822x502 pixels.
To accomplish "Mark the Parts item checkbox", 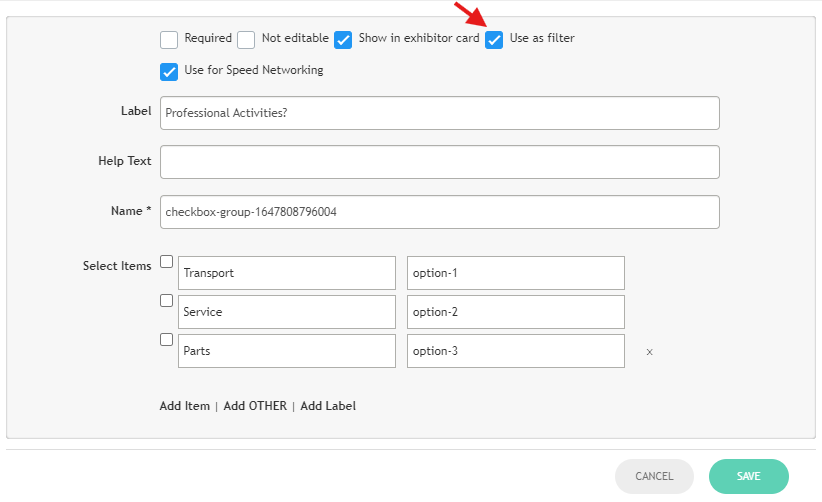I will coord(166,339).
